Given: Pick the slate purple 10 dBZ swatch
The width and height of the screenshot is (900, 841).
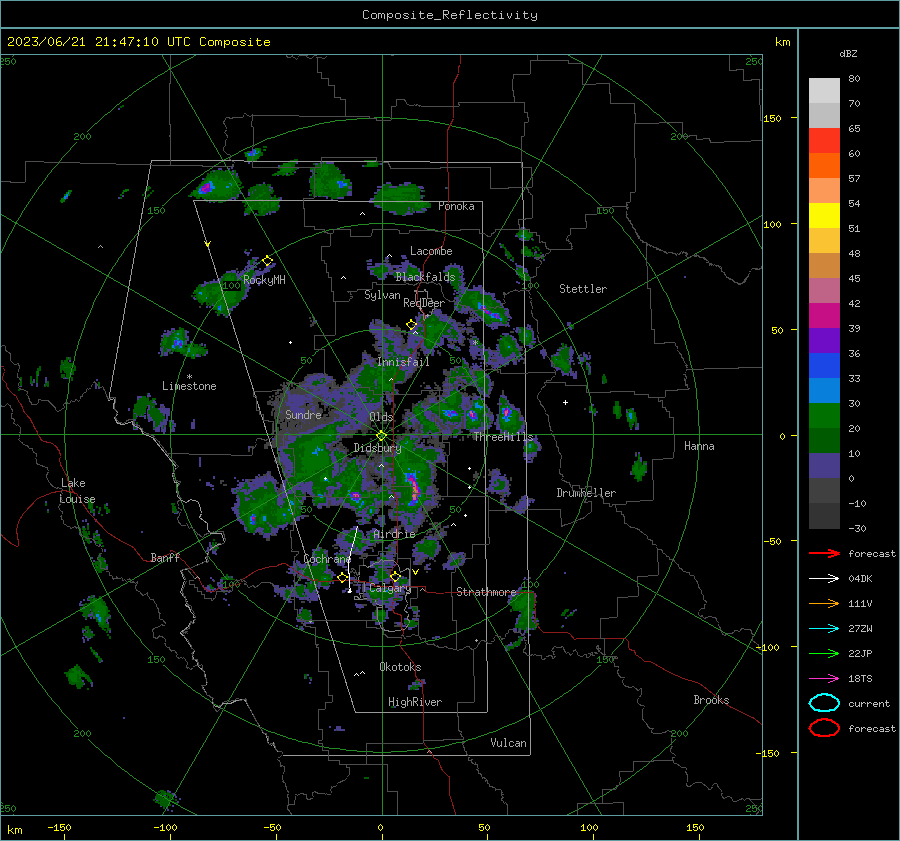Looking at the screenshot, I should [824, 466].
